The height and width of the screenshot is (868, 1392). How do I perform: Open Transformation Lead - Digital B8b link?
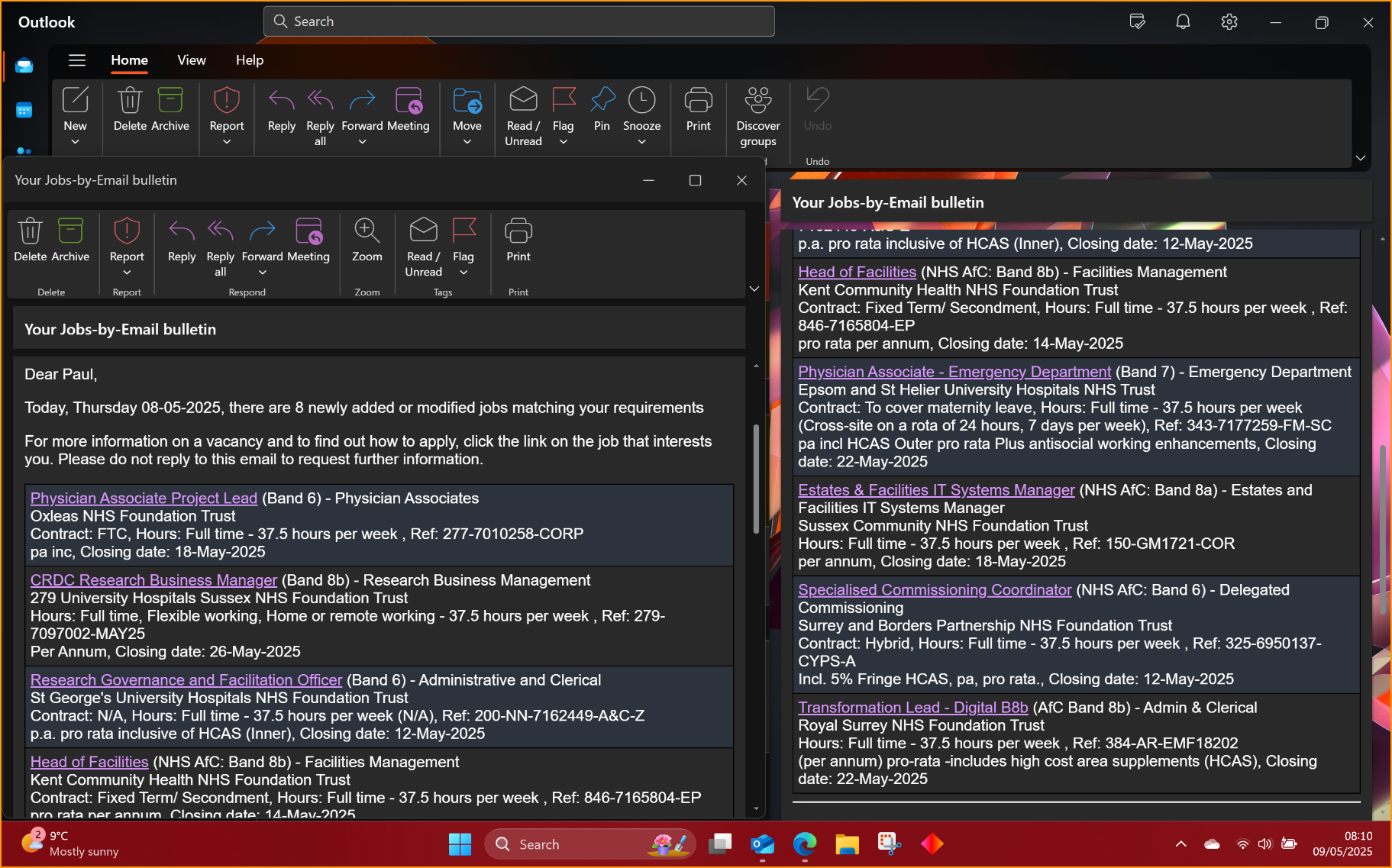pyautogui.click(x=913, y=708)
